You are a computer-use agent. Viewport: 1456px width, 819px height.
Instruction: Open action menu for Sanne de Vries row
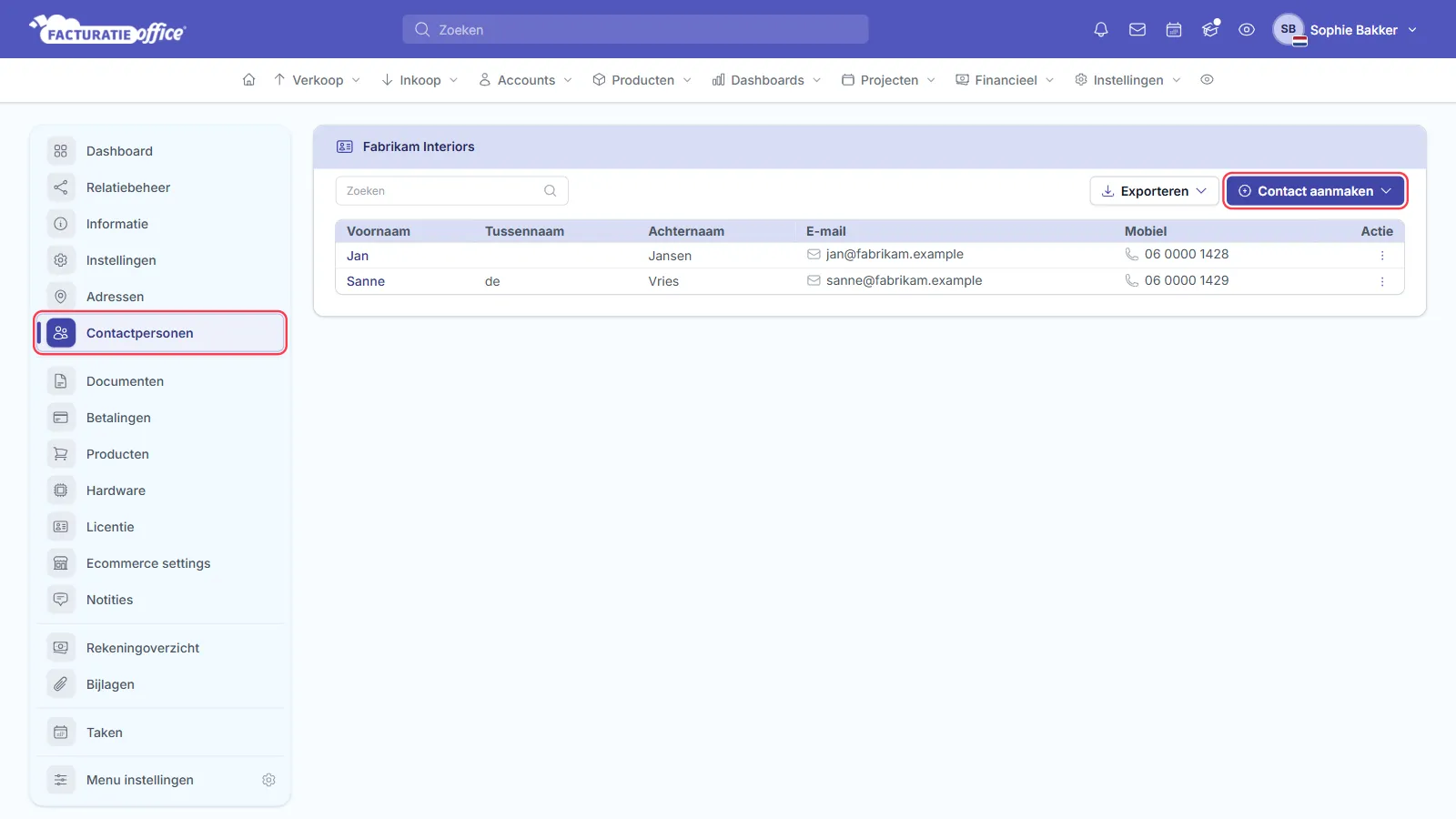tap(1381, 281)
